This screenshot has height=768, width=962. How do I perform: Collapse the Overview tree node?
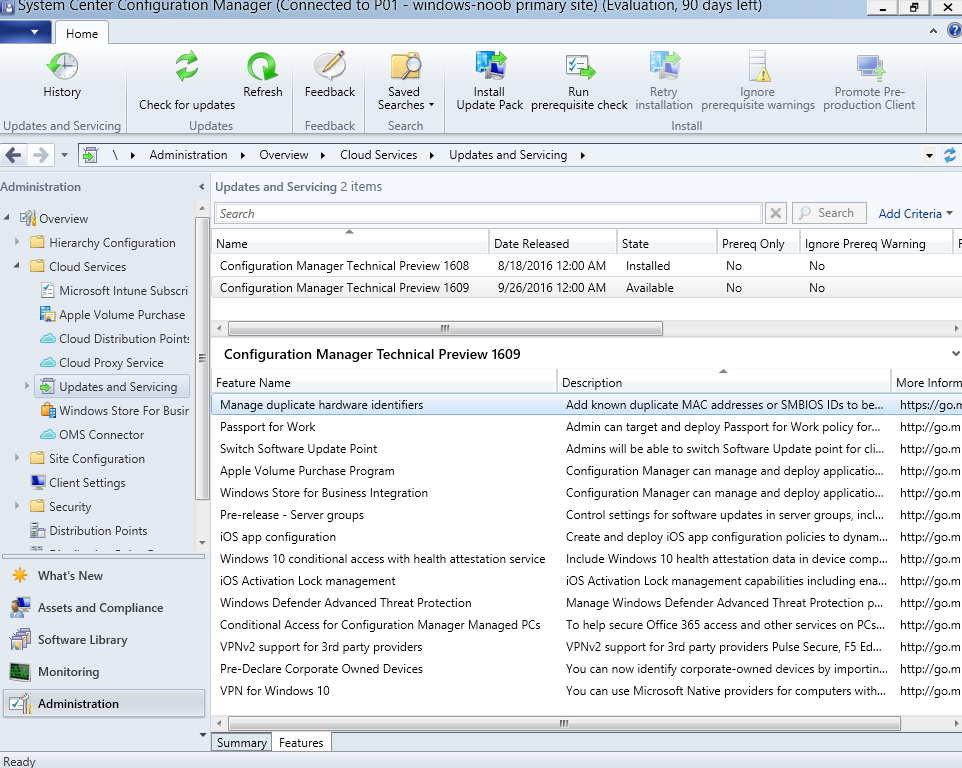tap(7, 217)
